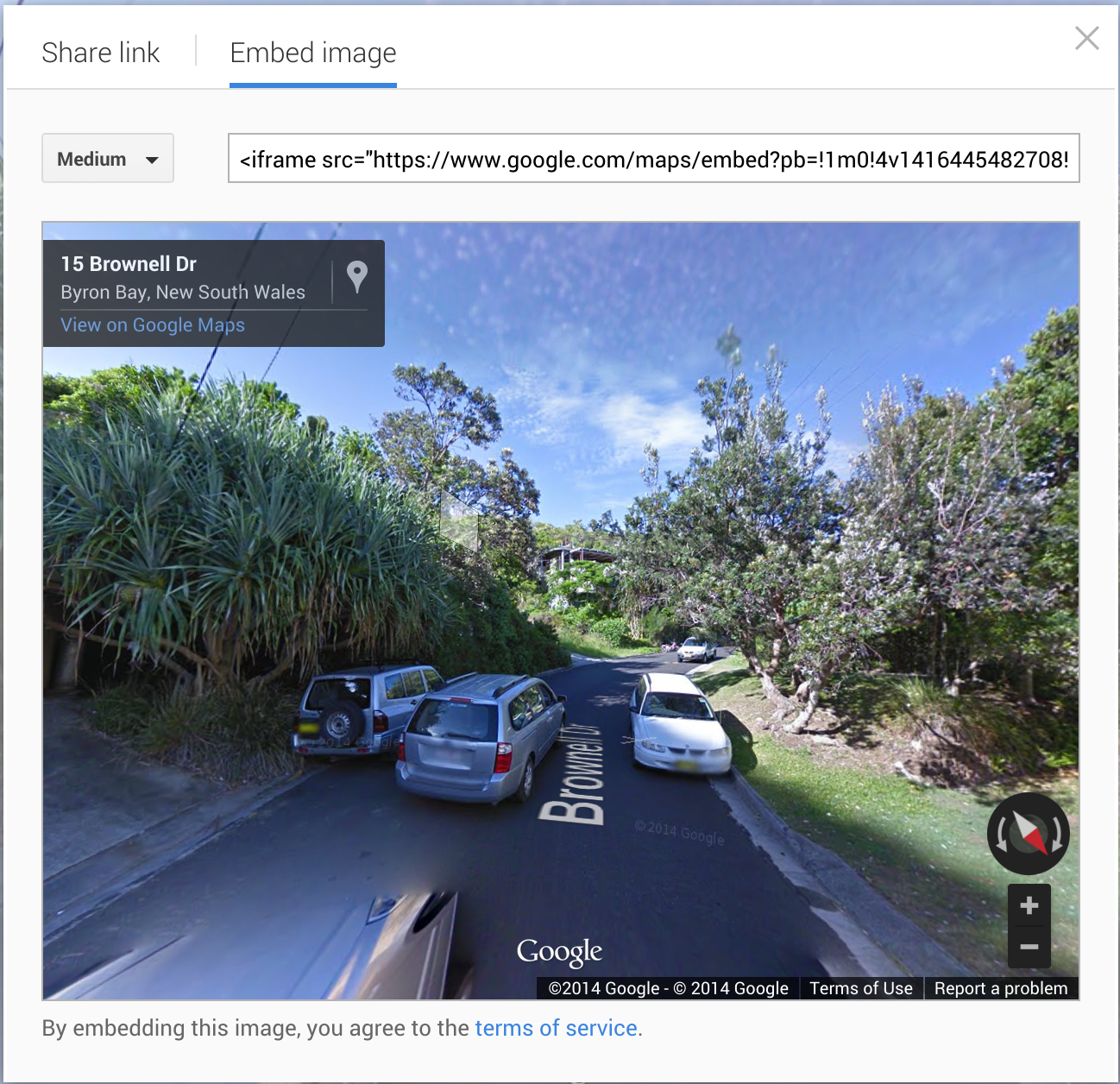Open the Medium size dropdown
Screen dimensions: 1120x1084
click(108, 158)
